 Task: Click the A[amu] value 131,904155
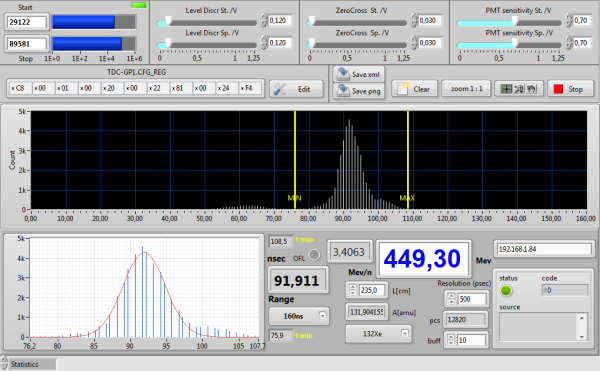point(367,312)
